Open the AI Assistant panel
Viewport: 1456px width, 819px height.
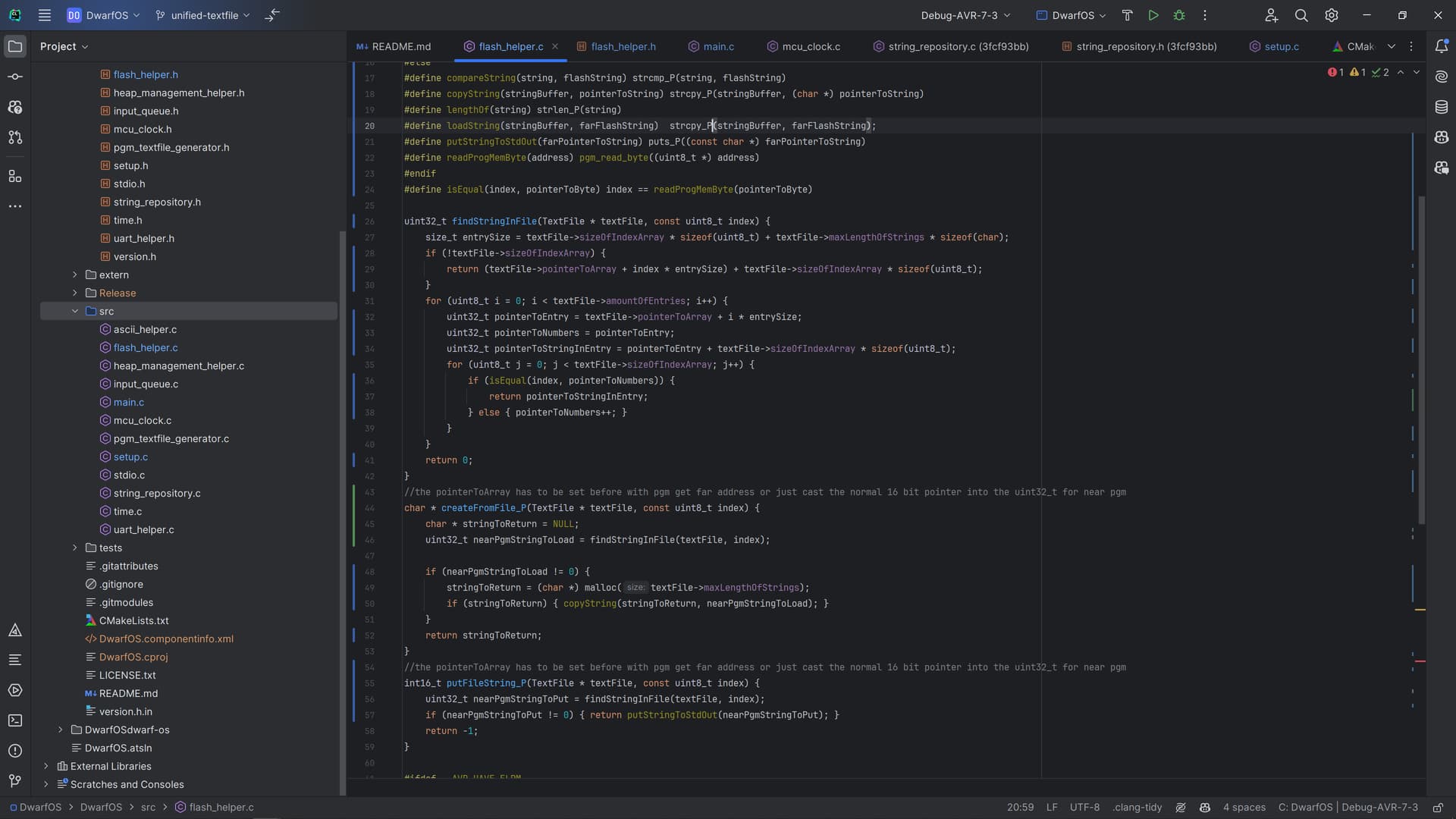point(1442,76)
